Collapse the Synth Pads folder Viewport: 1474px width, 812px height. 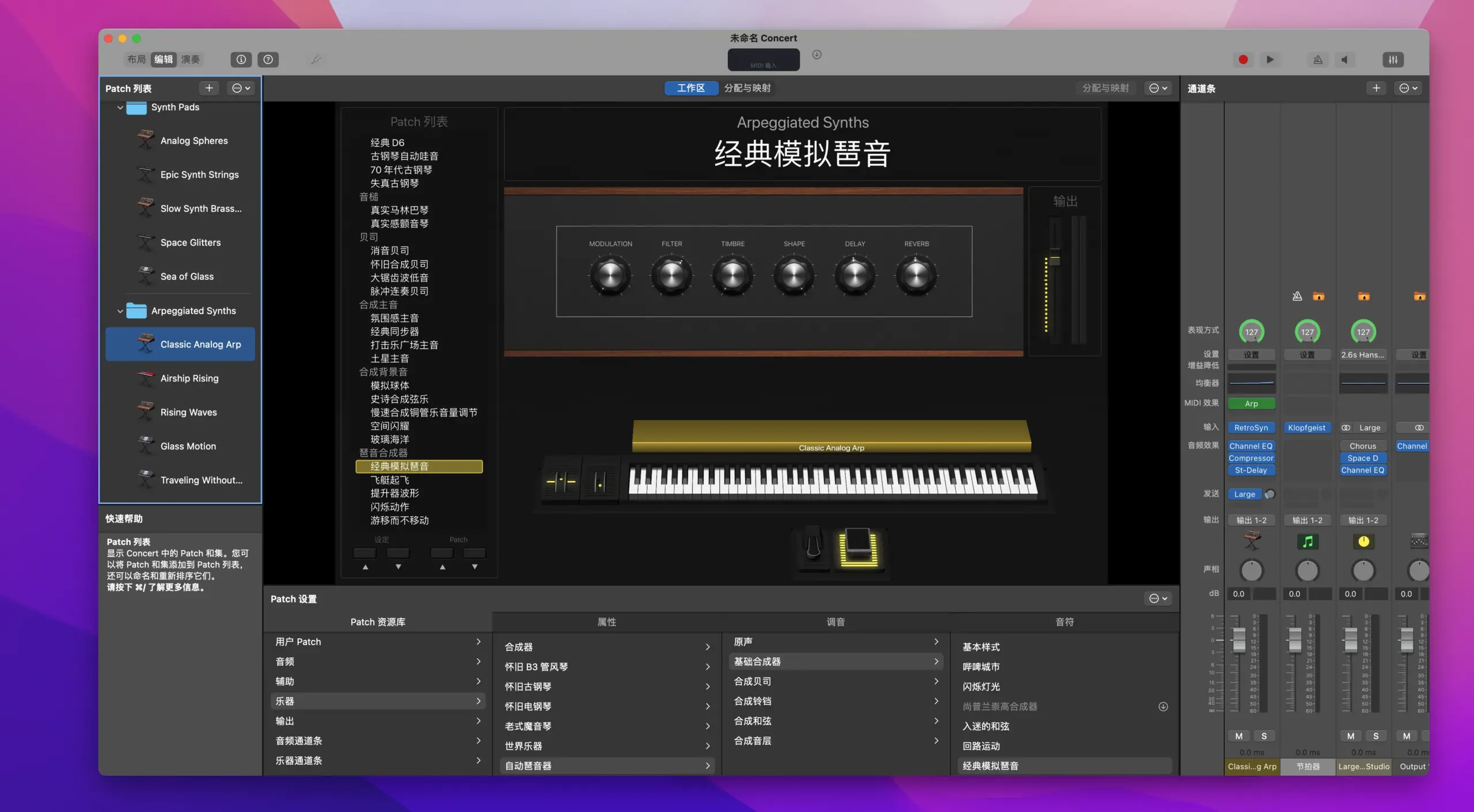coord(120,108)
